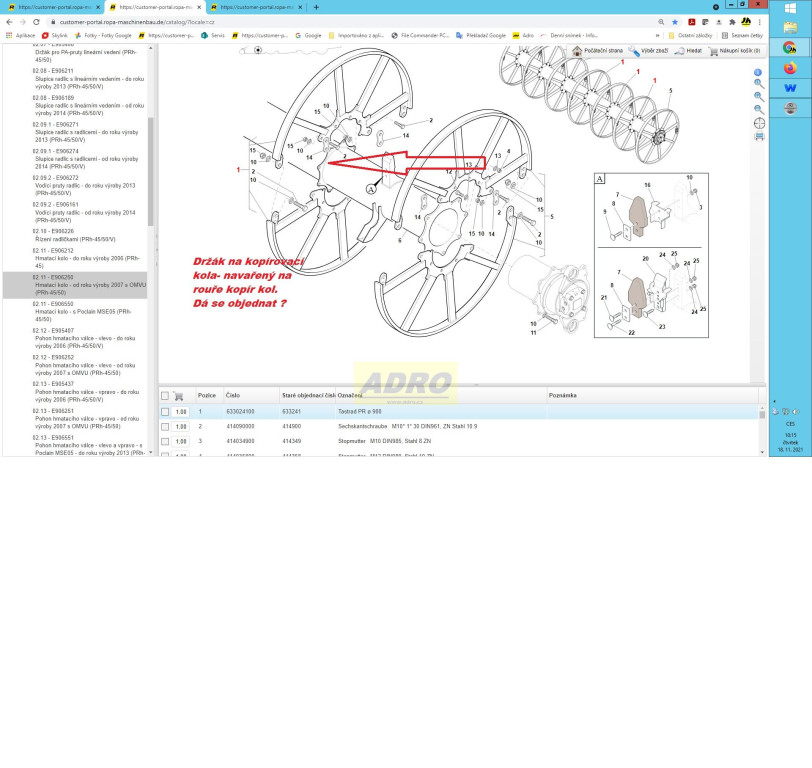Open the Adro bookmark
This screenshot has height=768, width=812.
click(523, 36)
